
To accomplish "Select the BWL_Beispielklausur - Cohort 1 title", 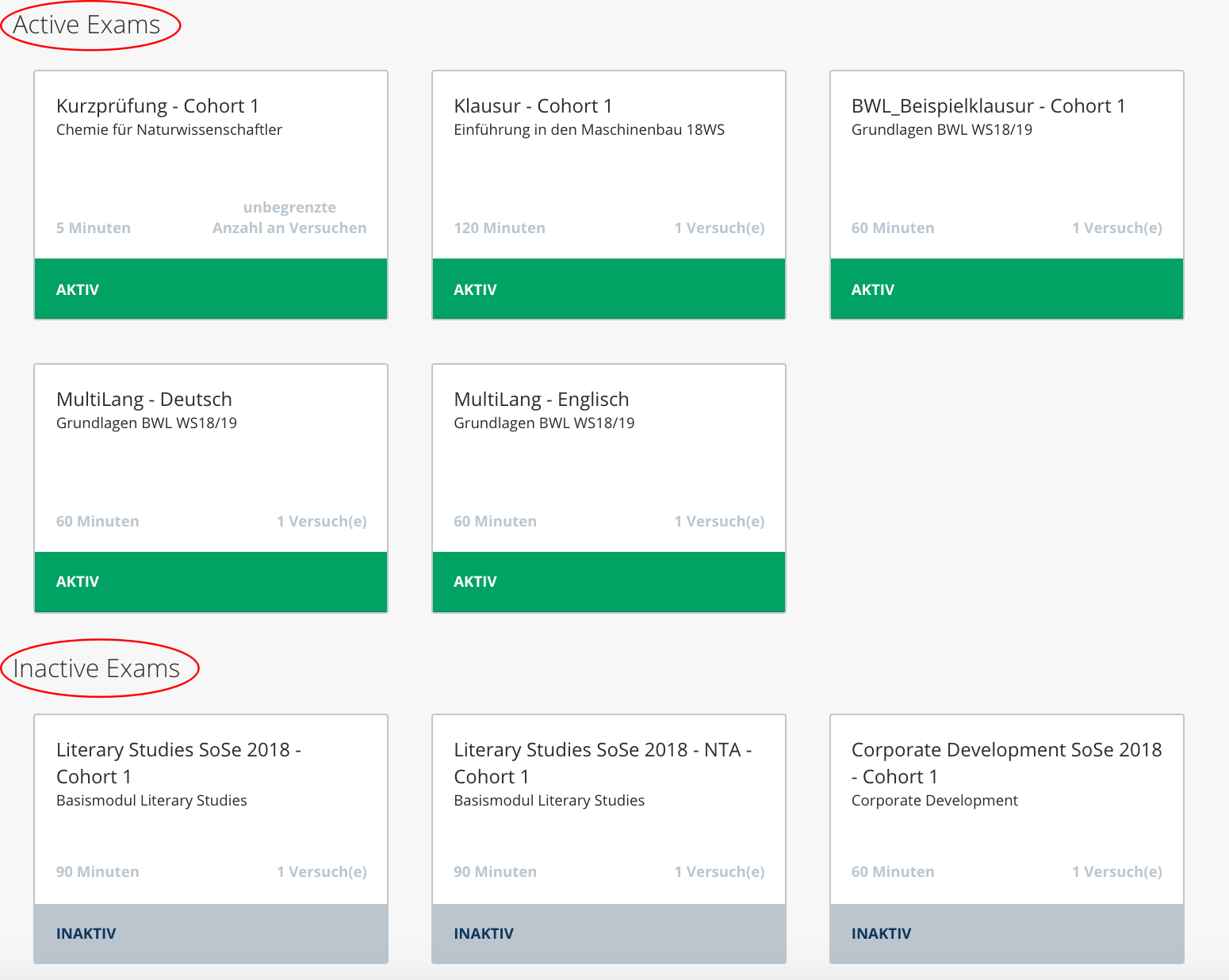I will tap(988, 106).
